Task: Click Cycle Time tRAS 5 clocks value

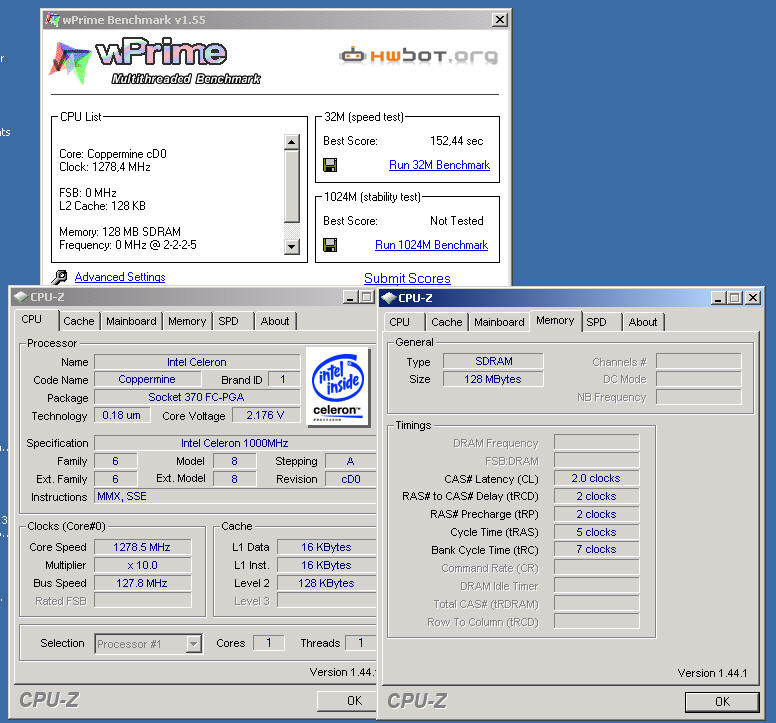Action: 596,532
